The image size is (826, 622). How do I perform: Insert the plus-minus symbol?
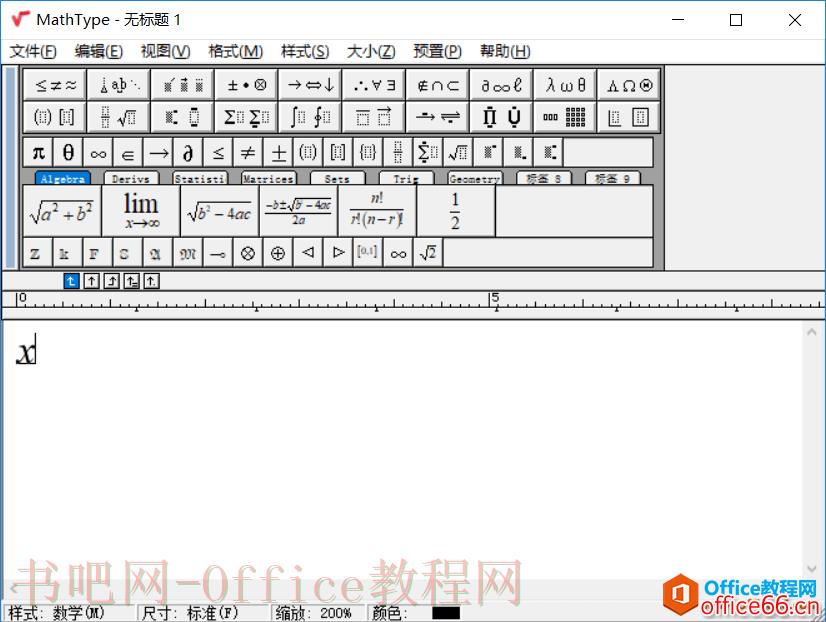pos(278,153)
